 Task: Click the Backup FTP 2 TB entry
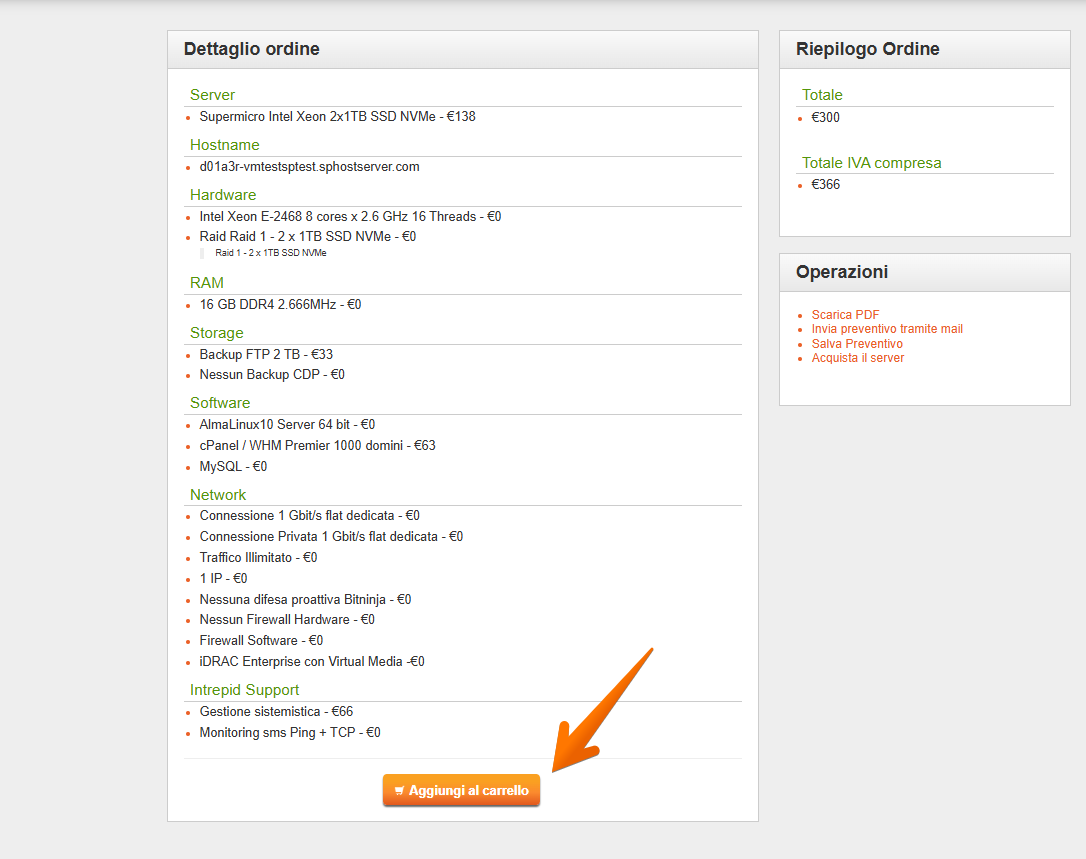(x=266, y=355)
